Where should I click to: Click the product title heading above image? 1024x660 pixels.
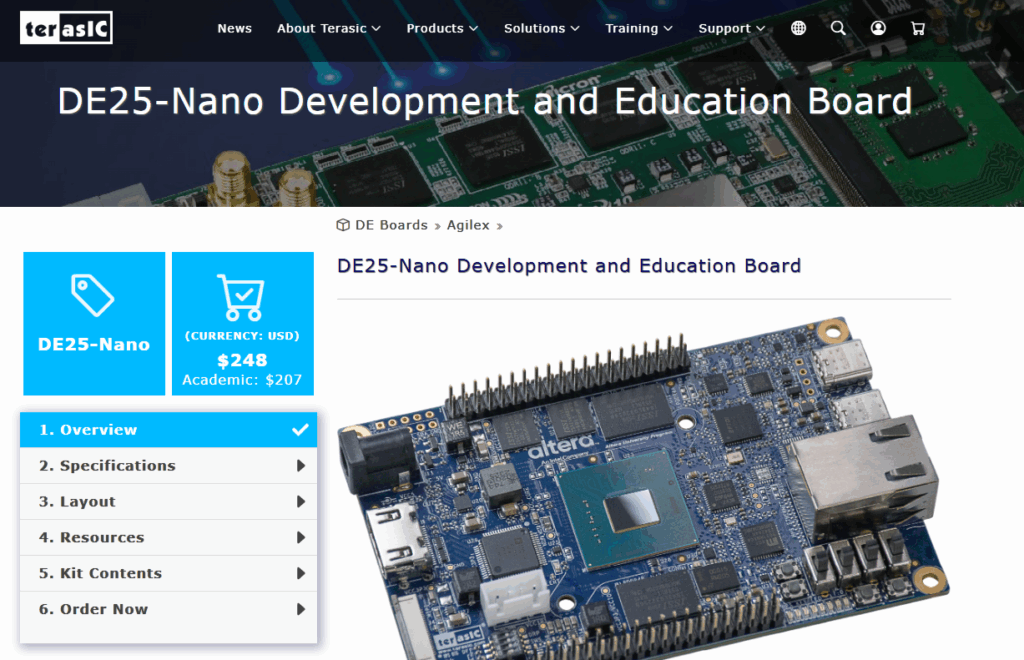(x=569, y=266)
